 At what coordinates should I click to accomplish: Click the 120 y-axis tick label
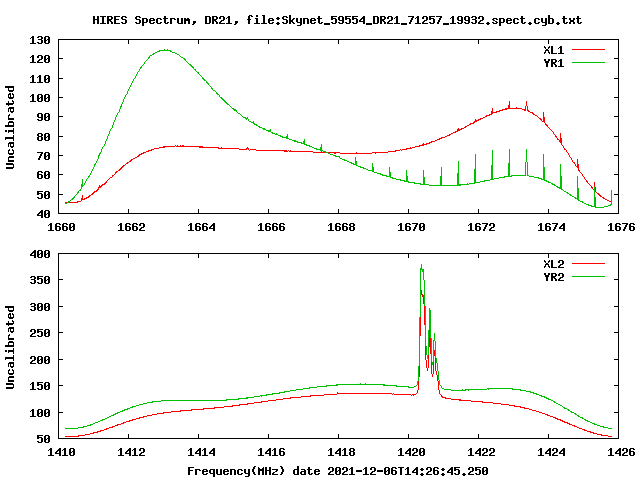[x=40, y=59]
